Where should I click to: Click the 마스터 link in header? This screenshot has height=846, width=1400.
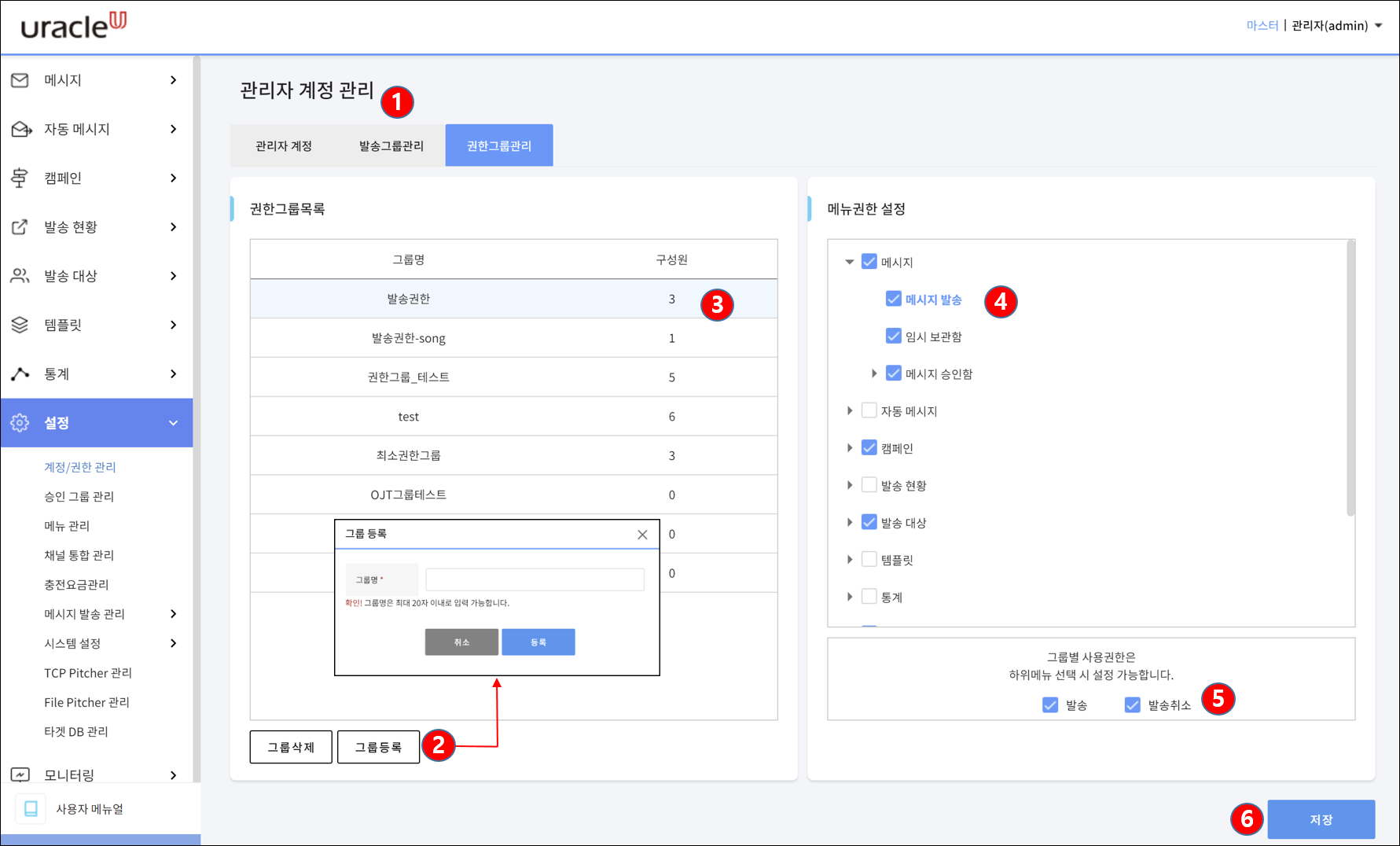pyautogui.click(x=1262, y=26)
